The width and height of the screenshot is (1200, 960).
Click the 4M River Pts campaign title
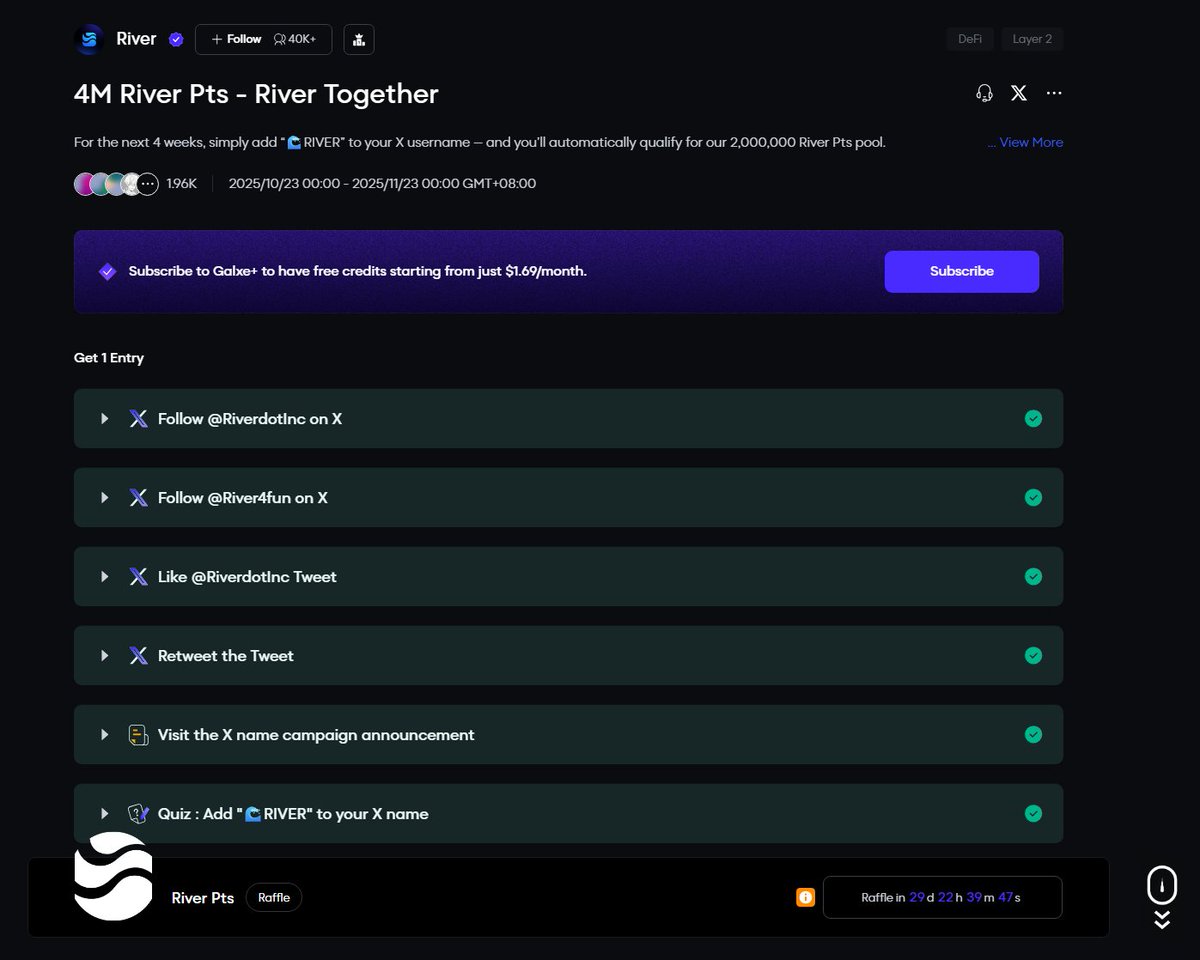tap(256, 94)
